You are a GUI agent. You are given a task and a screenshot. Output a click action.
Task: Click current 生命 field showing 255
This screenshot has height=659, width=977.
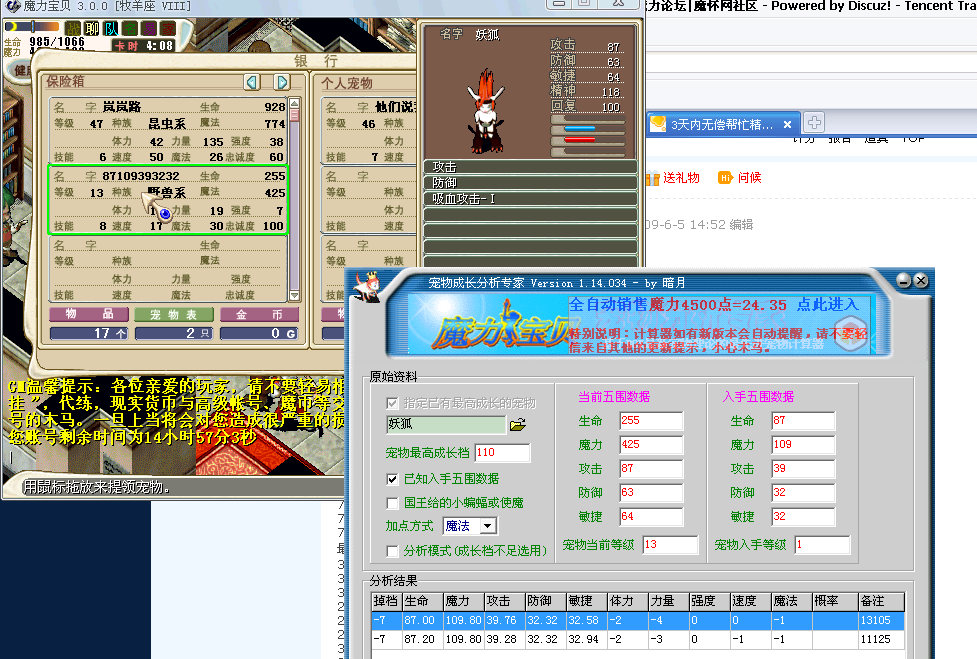click(651, 421)
